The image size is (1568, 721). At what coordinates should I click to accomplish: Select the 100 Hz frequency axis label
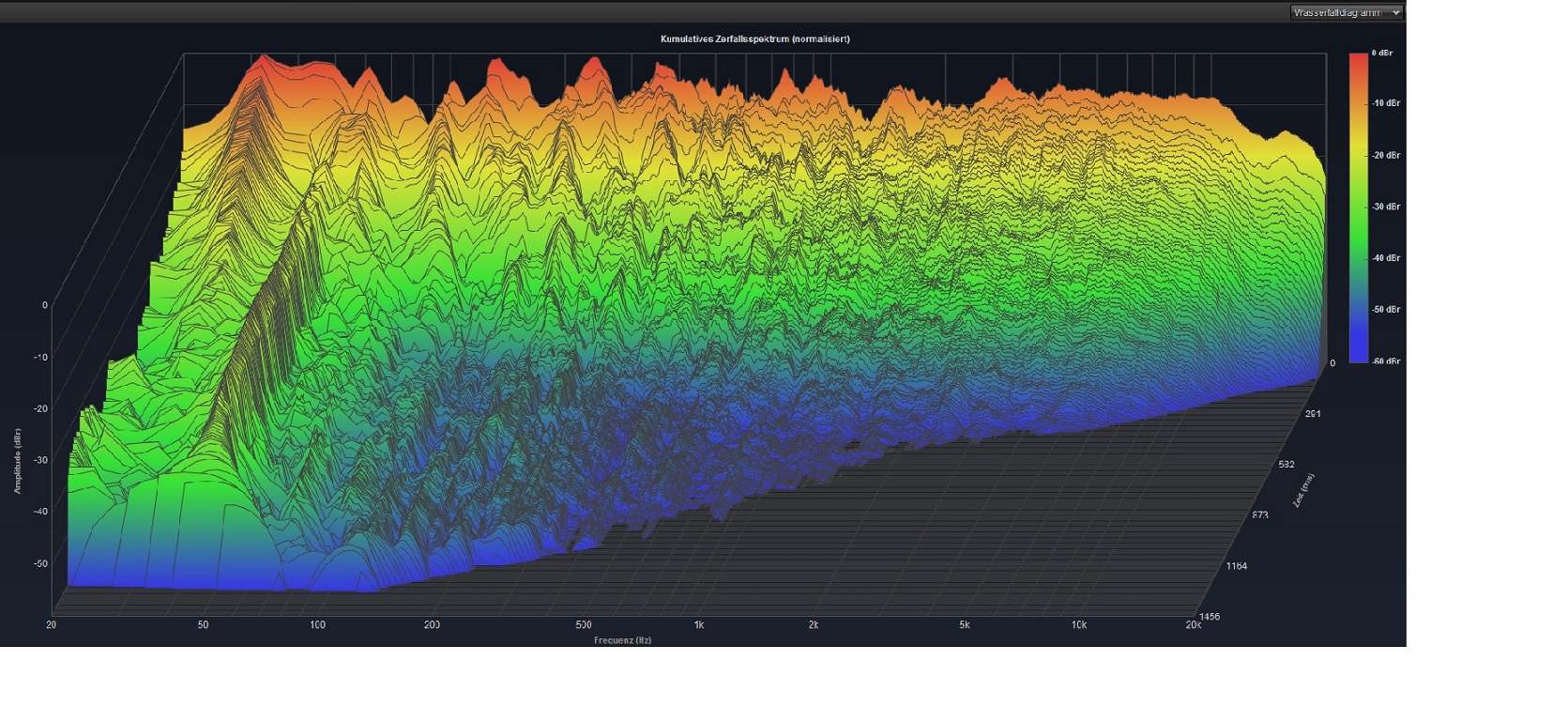317,624
